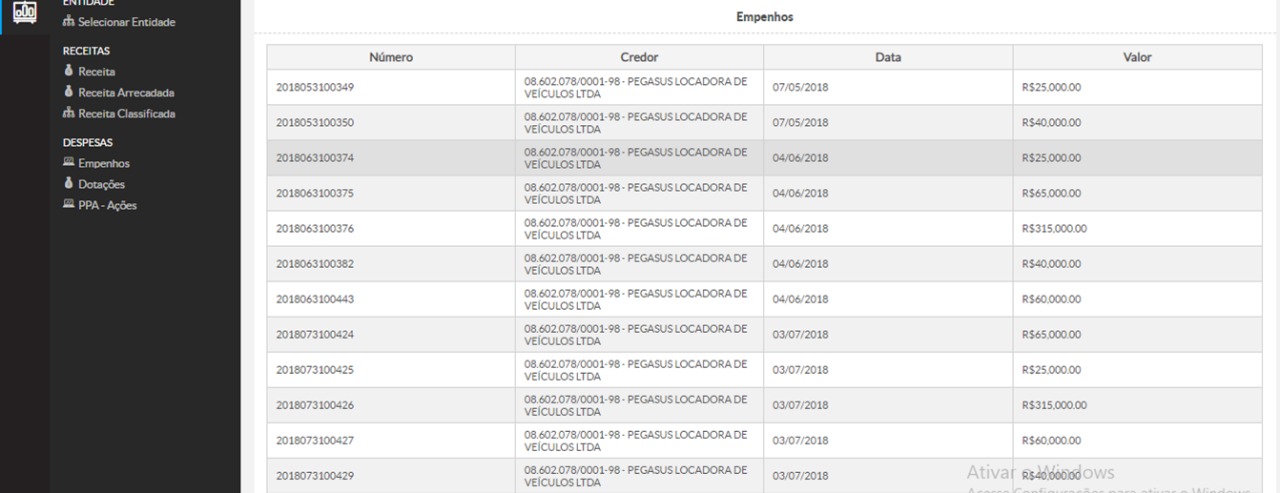Viewport: 1280px width, 493px height.
Task: Open the Dotações sidebar link
Action: [x=101, y=185]
